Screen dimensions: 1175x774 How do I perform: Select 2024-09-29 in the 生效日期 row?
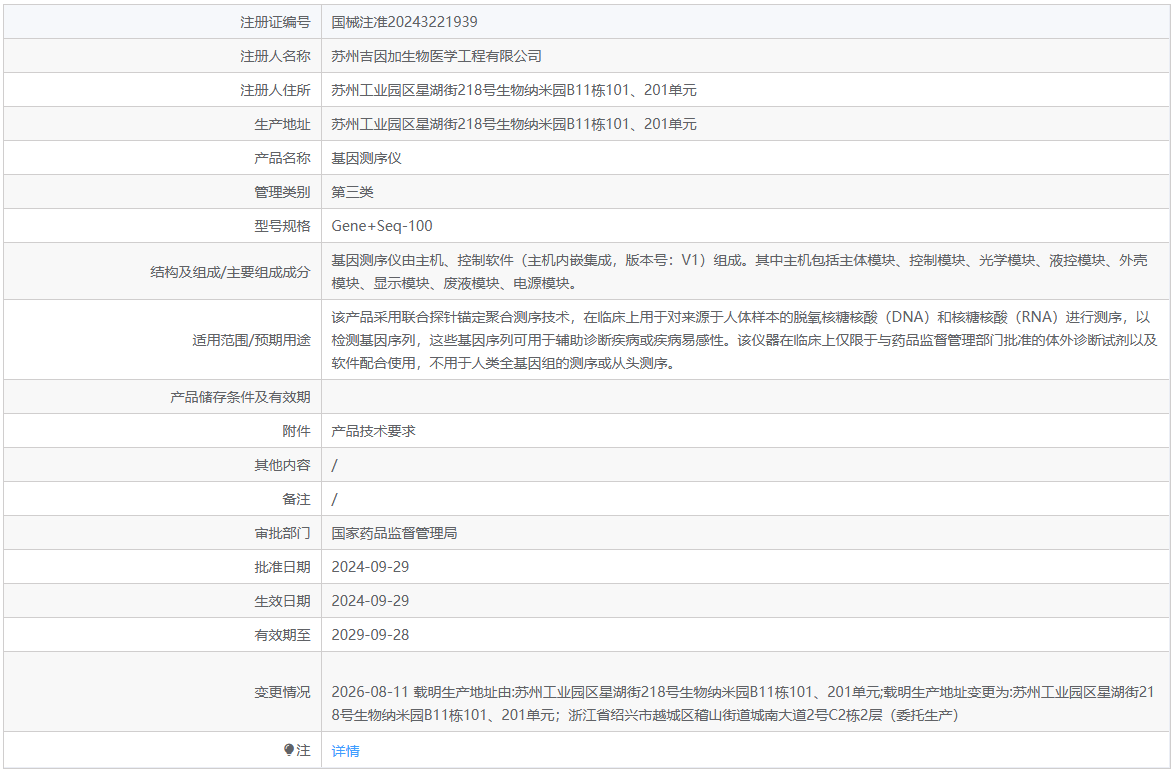click(x=370, y=600)
